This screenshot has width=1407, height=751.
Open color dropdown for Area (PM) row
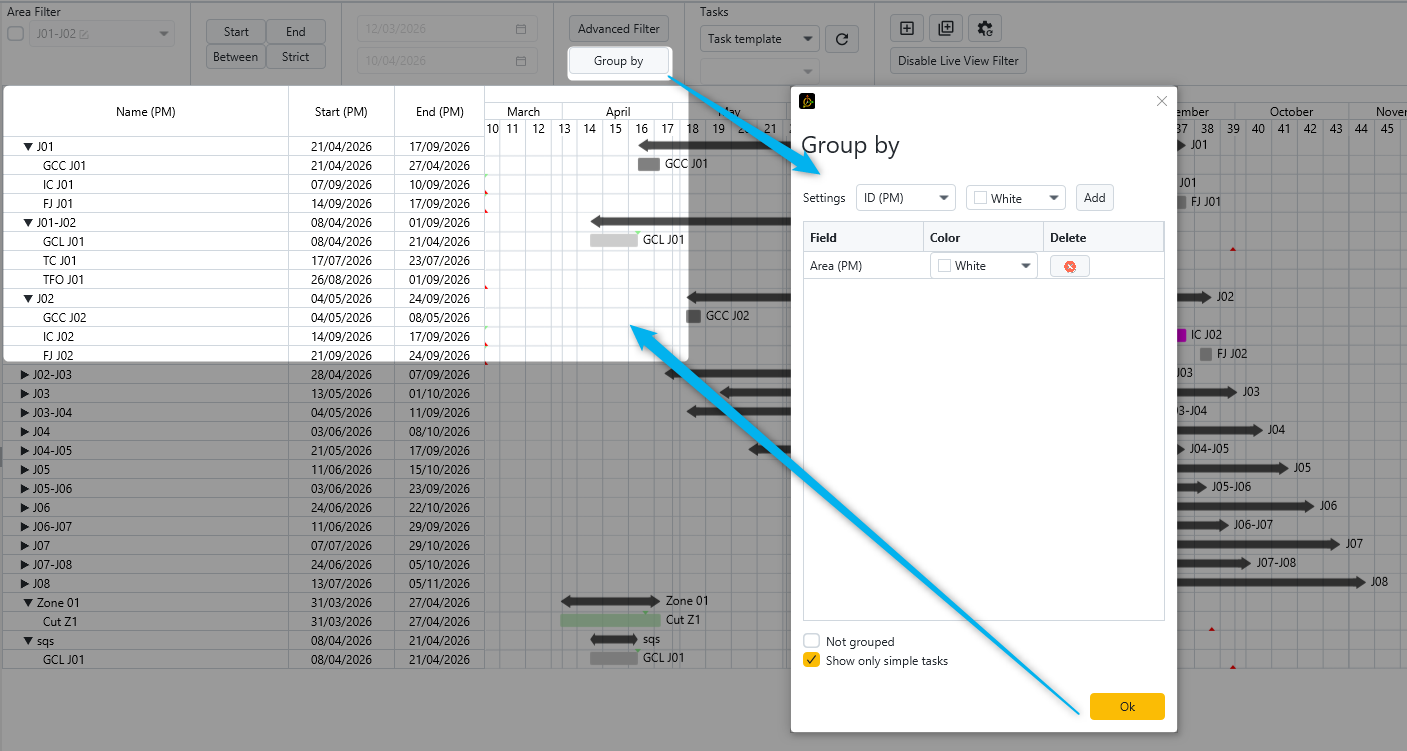click(984, 266)
